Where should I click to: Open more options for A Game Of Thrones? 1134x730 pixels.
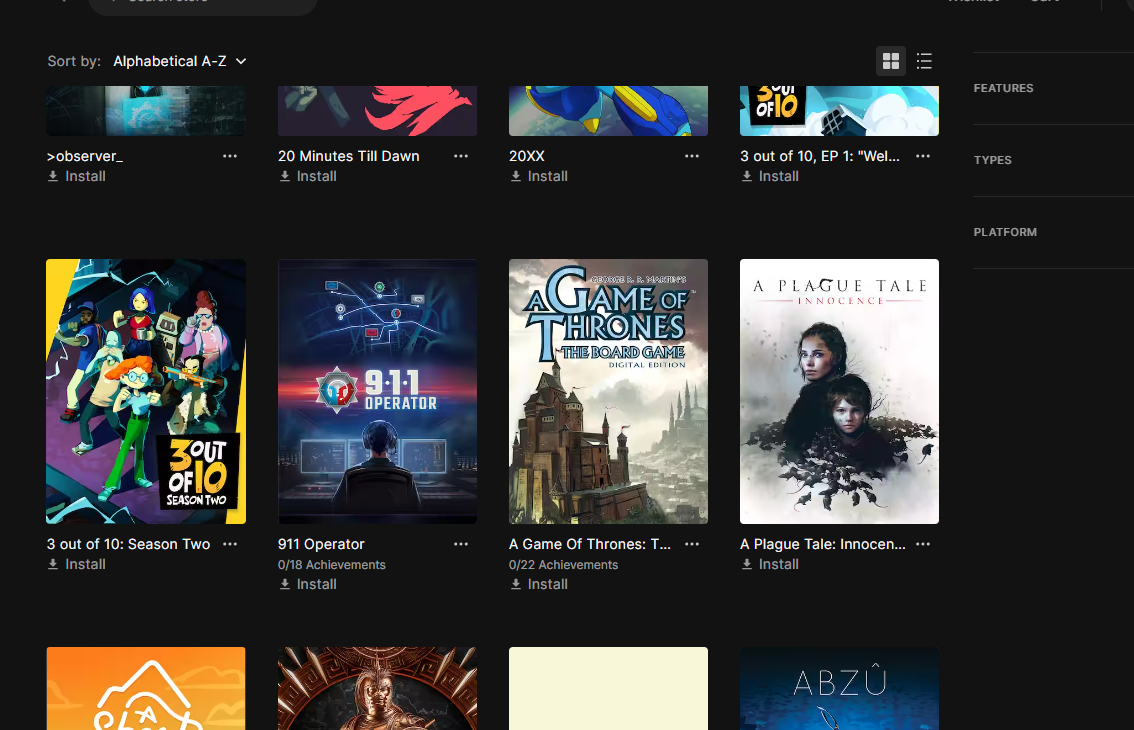692,544
